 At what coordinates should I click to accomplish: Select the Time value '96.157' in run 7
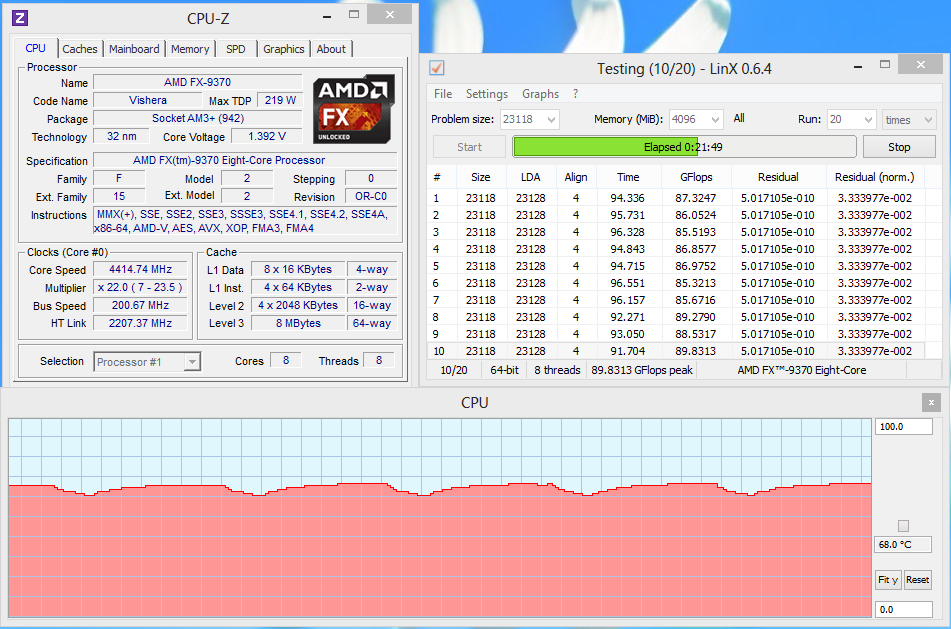click(x=627, y=300)
